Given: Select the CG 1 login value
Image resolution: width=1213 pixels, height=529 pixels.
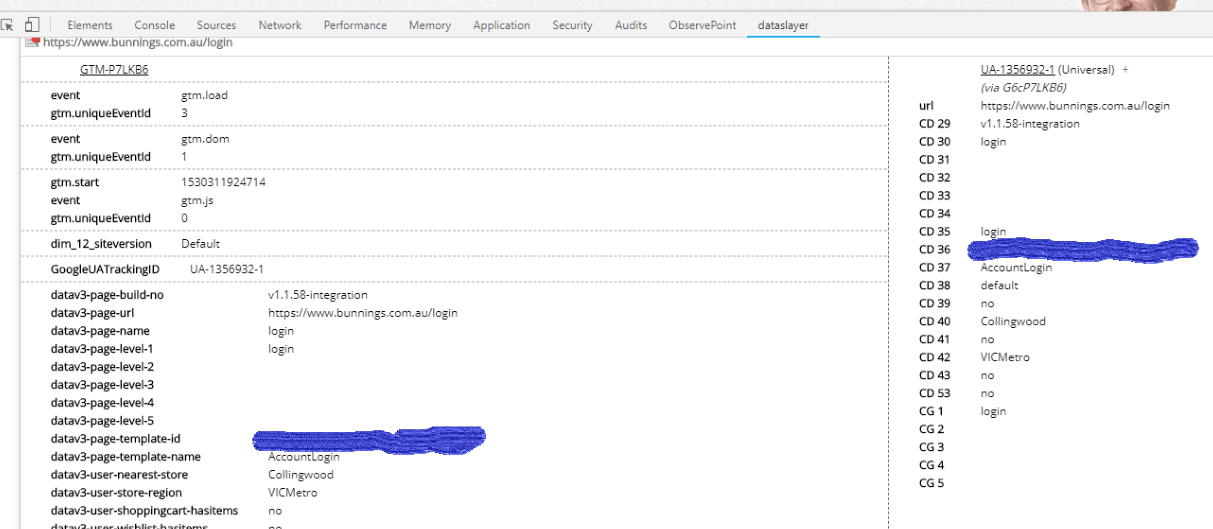Looking at the screenshot, I should tap(993, 412).
